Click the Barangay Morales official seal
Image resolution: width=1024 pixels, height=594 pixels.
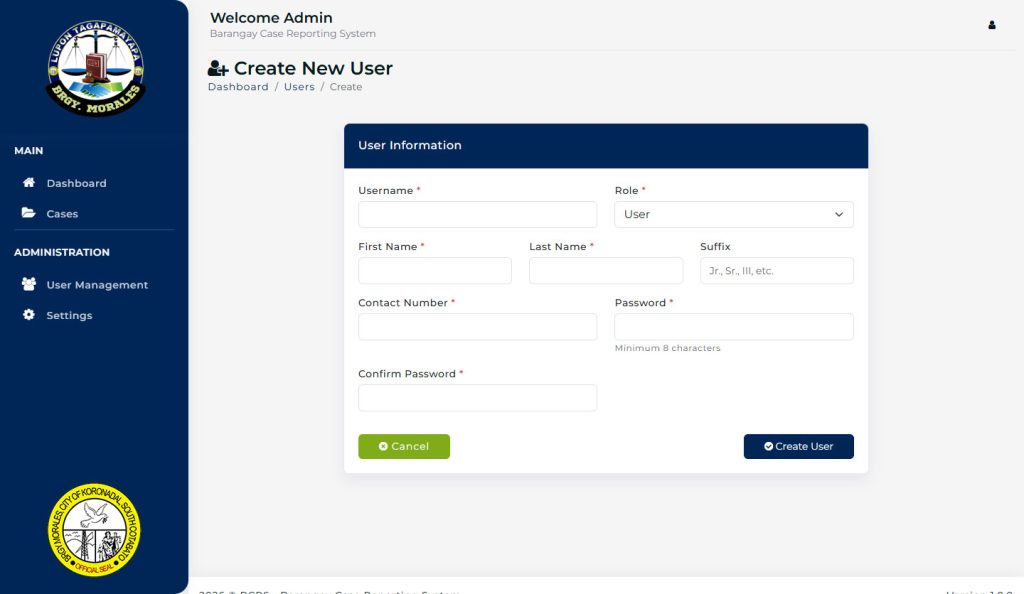94,530
